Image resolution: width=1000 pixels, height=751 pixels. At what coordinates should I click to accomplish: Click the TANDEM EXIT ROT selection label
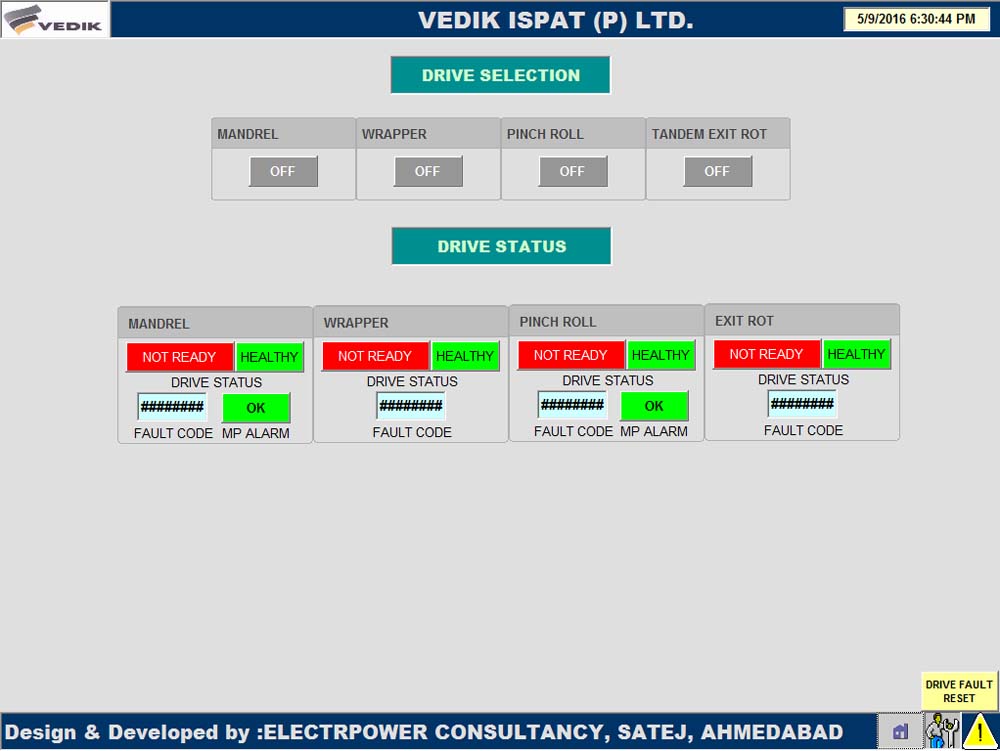[709, 135]
